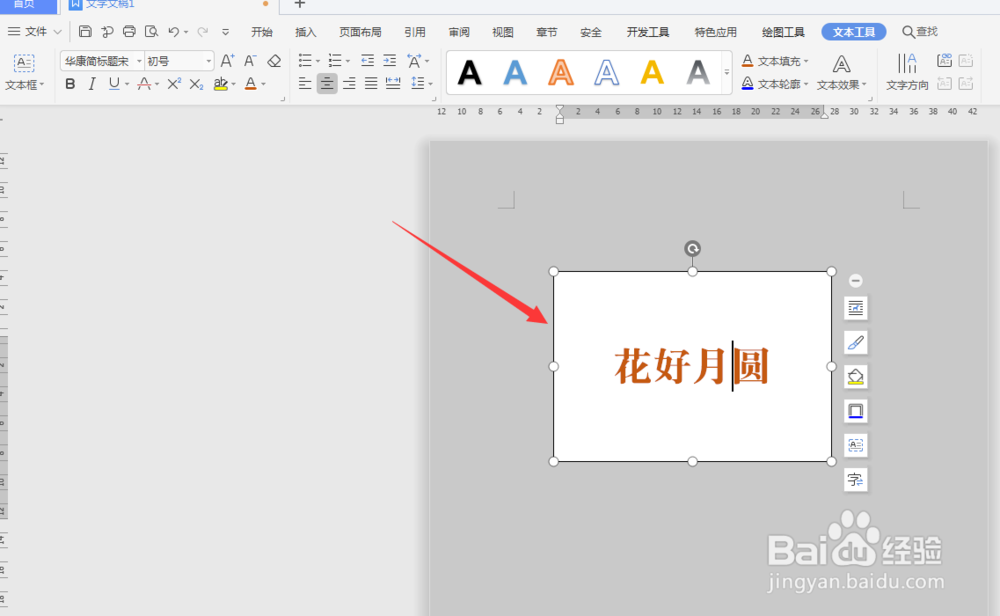Image resolution: width=1000 pixels, height=616 pixels.
Task: Open the 文件 file menu
Action: [x=34, y=31]
